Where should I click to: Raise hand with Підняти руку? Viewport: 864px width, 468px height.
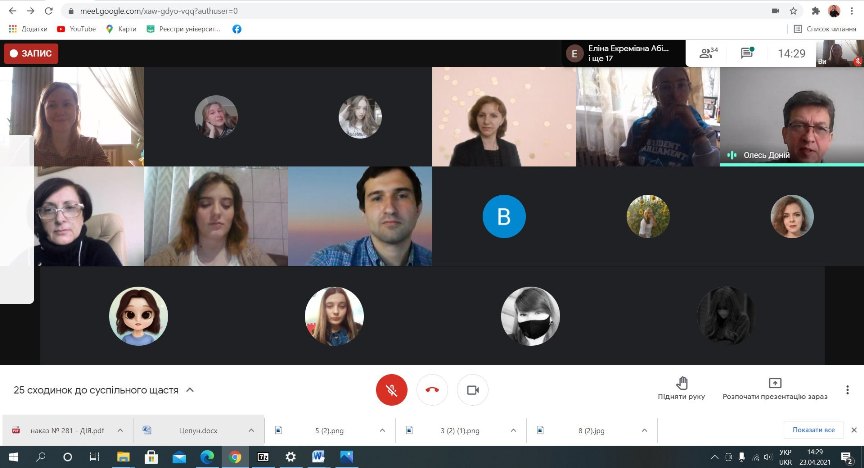click(x=682, y=388)
